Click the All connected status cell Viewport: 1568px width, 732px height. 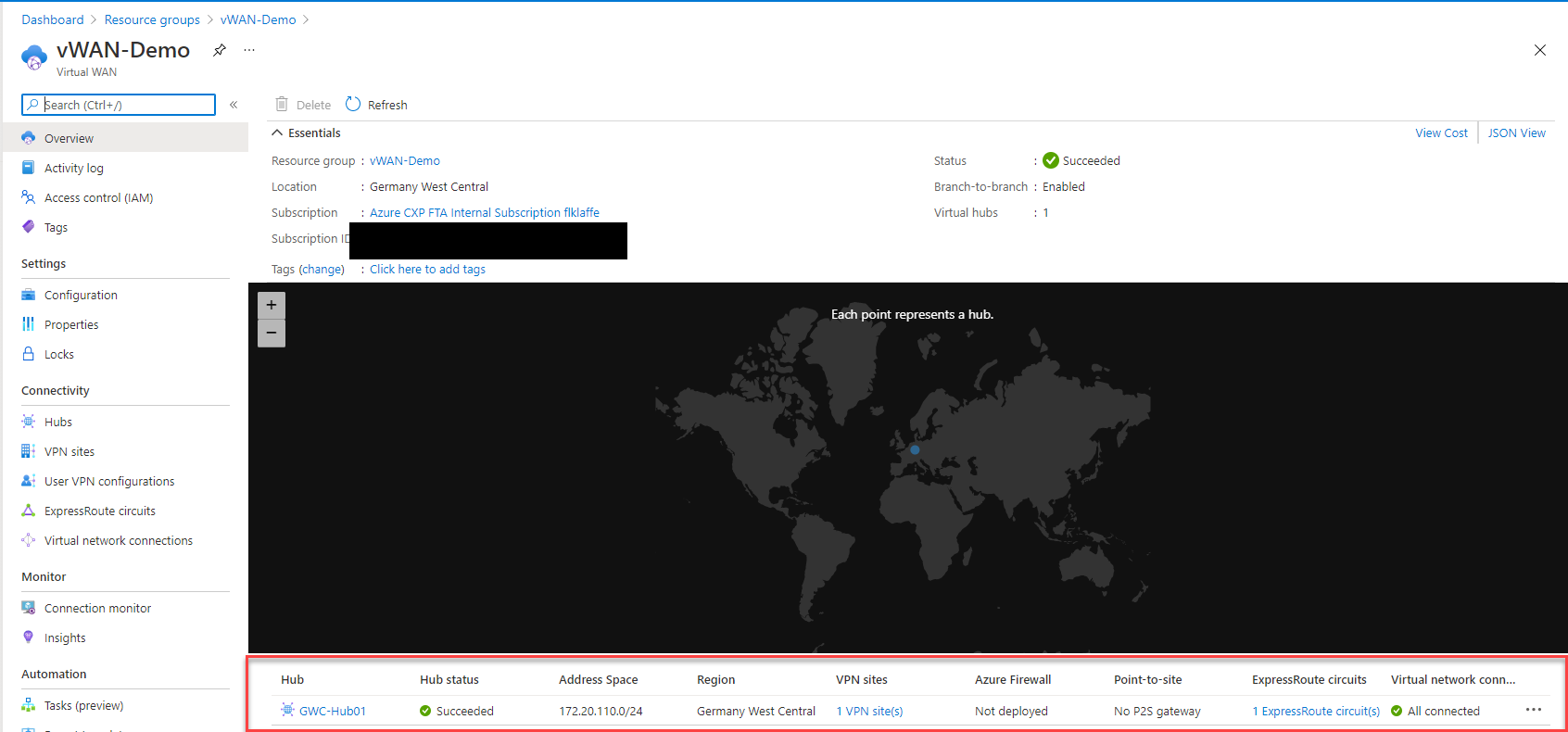coord(1435,711)
